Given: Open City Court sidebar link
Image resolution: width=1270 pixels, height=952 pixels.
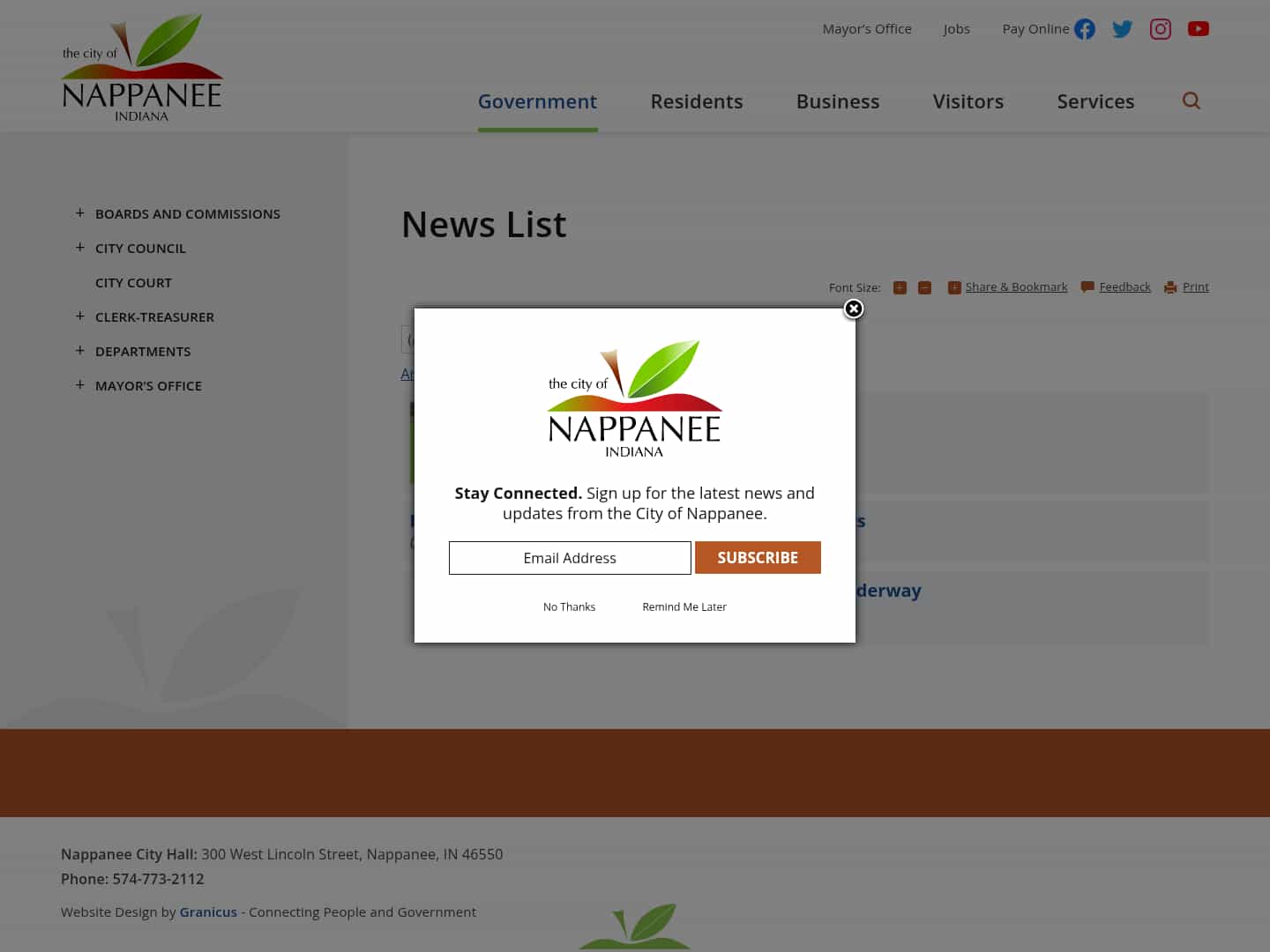Looking at the screenshot, I should 133,283.
